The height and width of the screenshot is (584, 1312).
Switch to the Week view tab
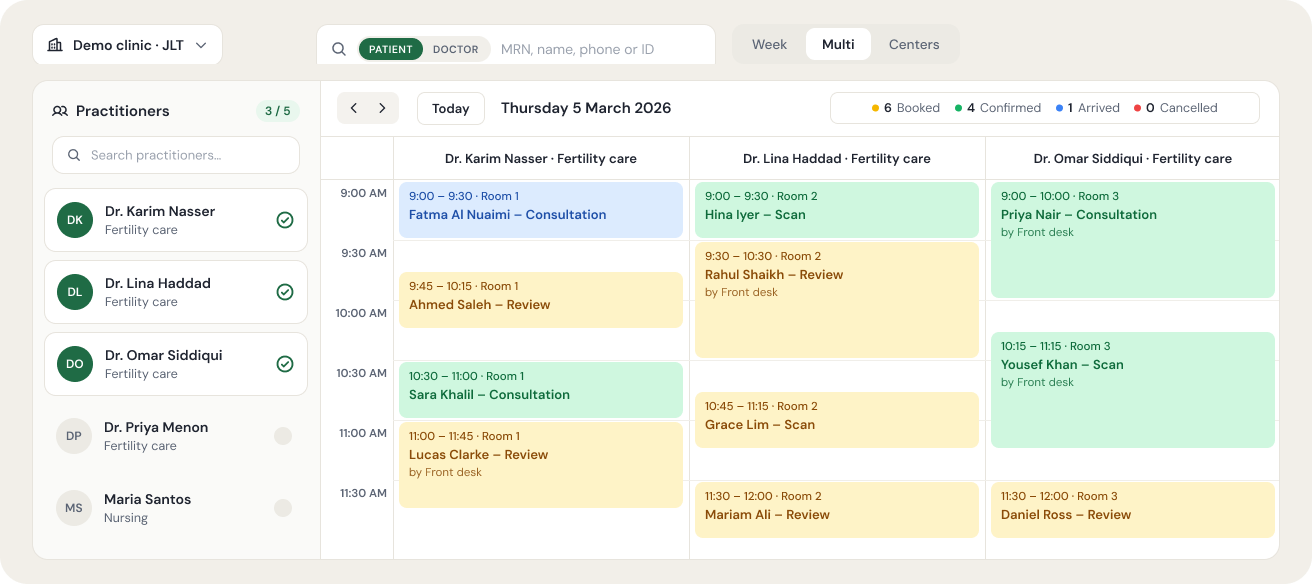(769, 44)
